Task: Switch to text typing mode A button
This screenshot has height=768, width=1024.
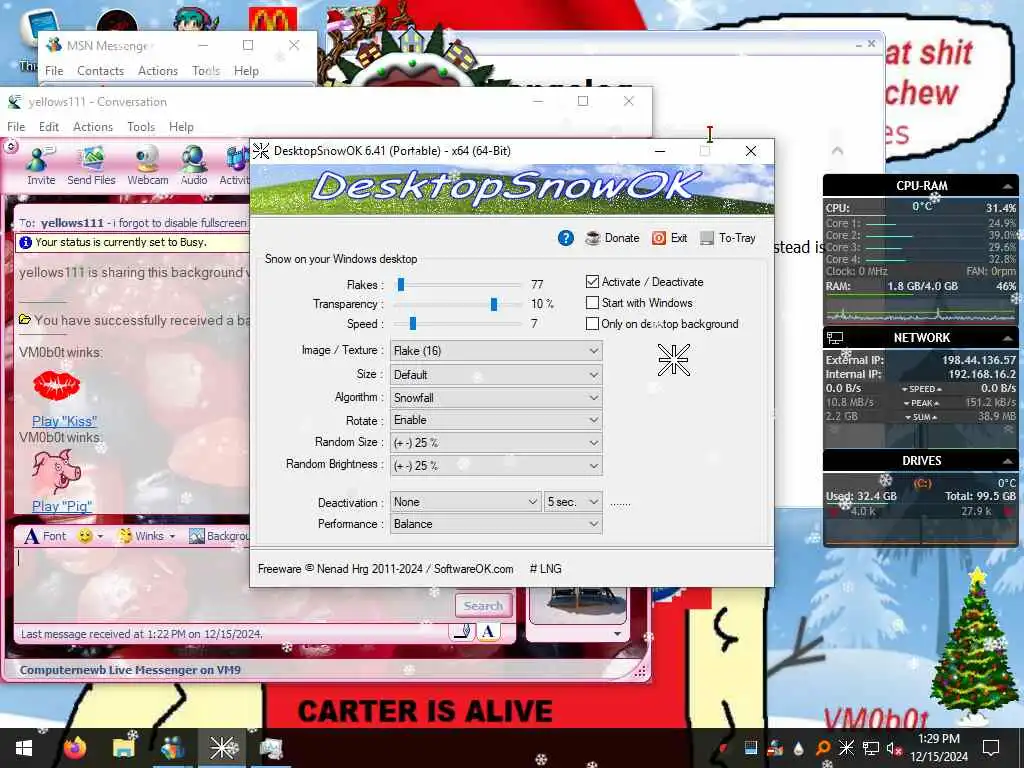Action: click(488, 632)
